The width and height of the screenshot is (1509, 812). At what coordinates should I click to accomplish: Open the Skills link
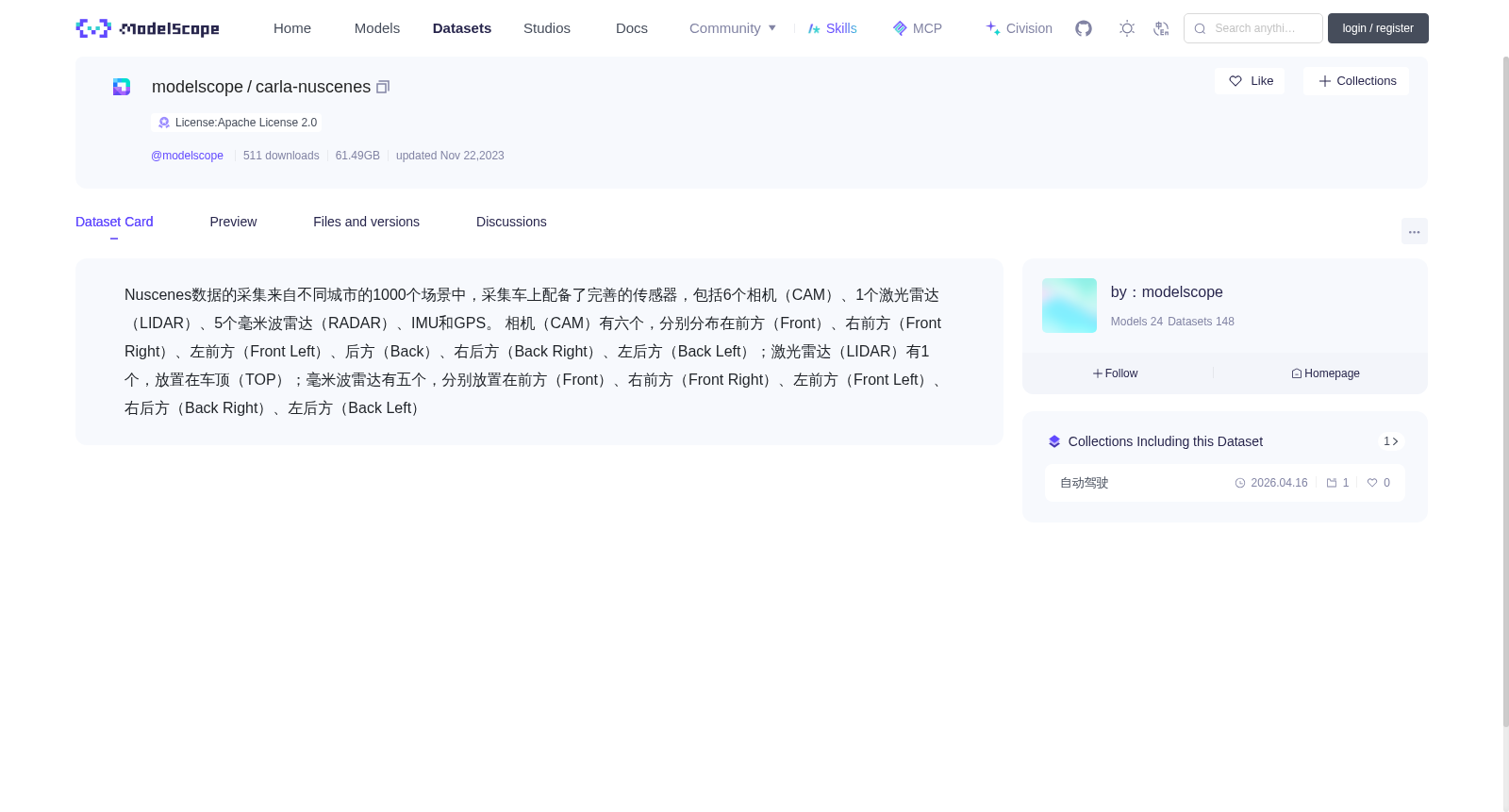coord(832,28)
